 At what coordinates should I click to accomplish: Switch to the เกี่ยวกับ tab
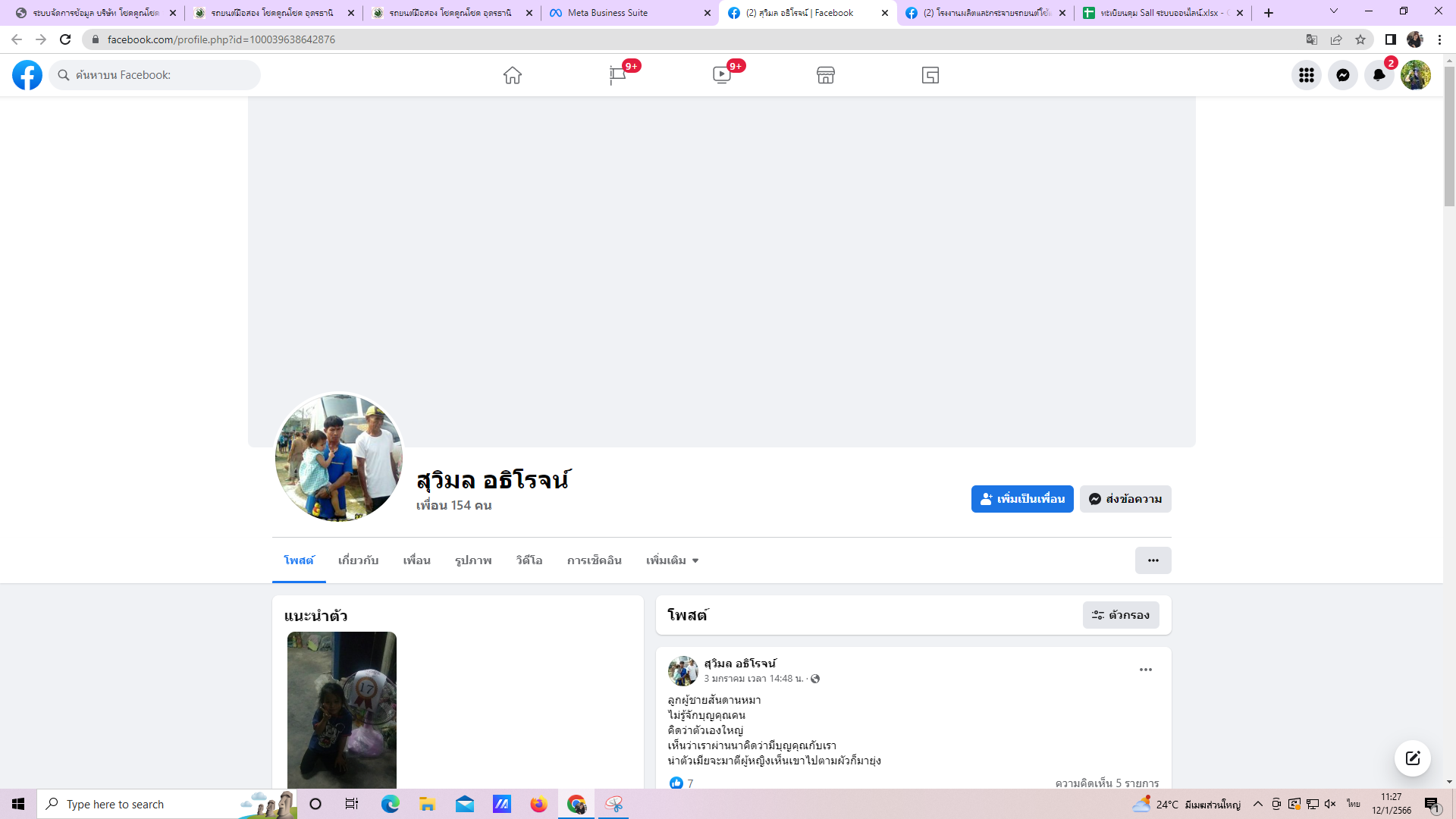[x=358, y=560]
